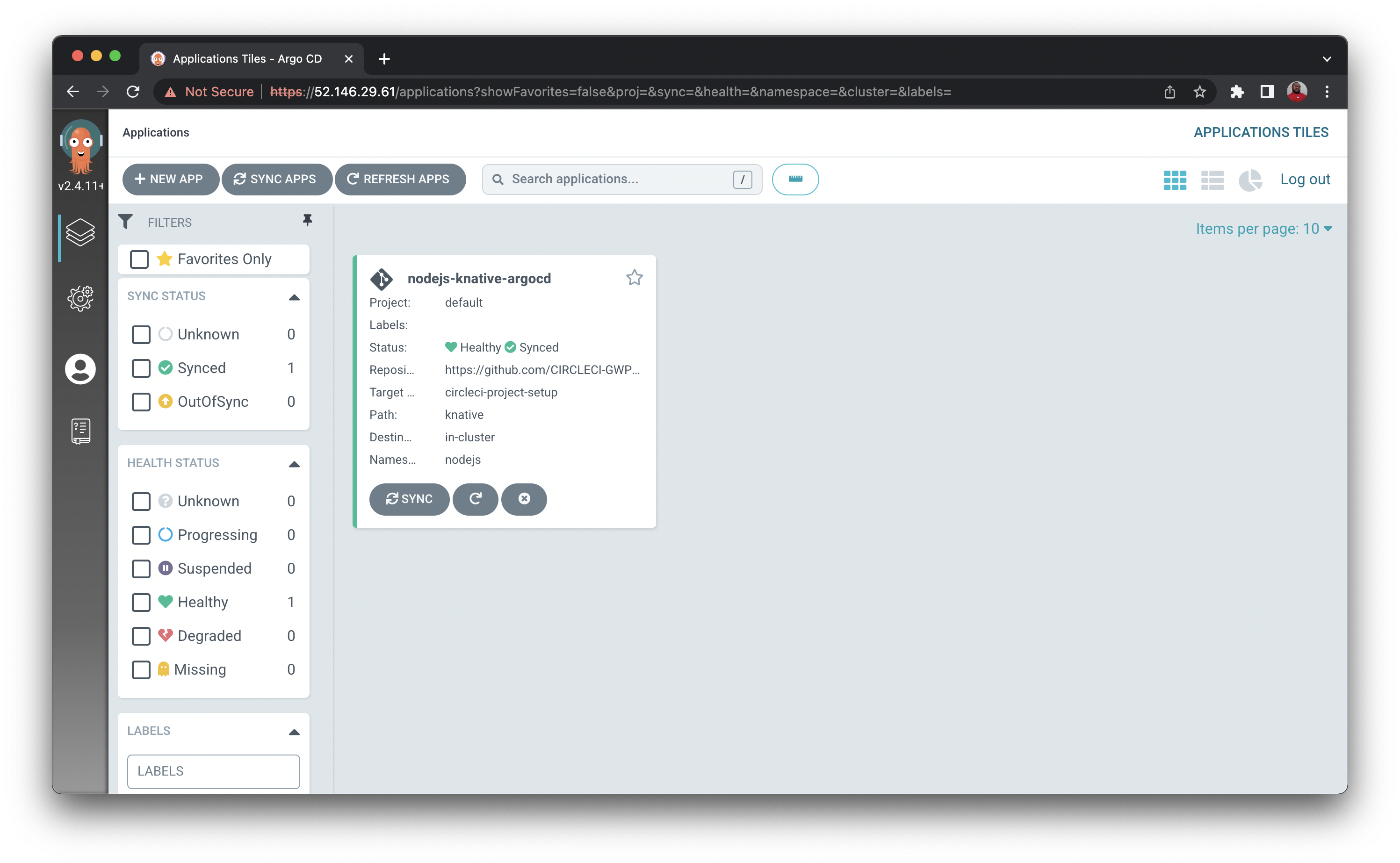
Task: Click the Log out link
Action: click(x=1305, y=179)
